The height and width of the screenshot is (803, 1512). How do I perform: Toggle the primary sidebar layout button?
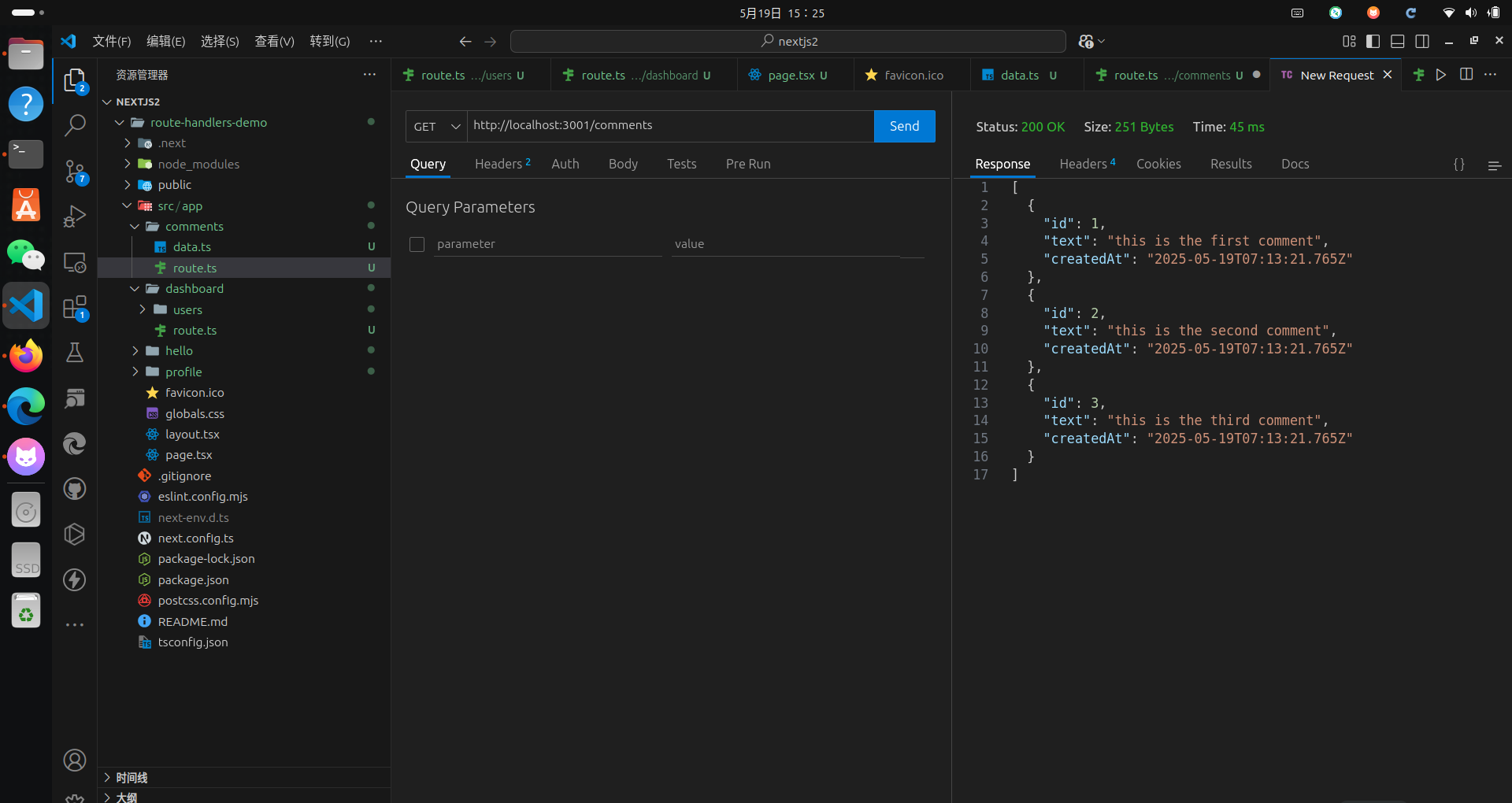tap(1373, 42)
